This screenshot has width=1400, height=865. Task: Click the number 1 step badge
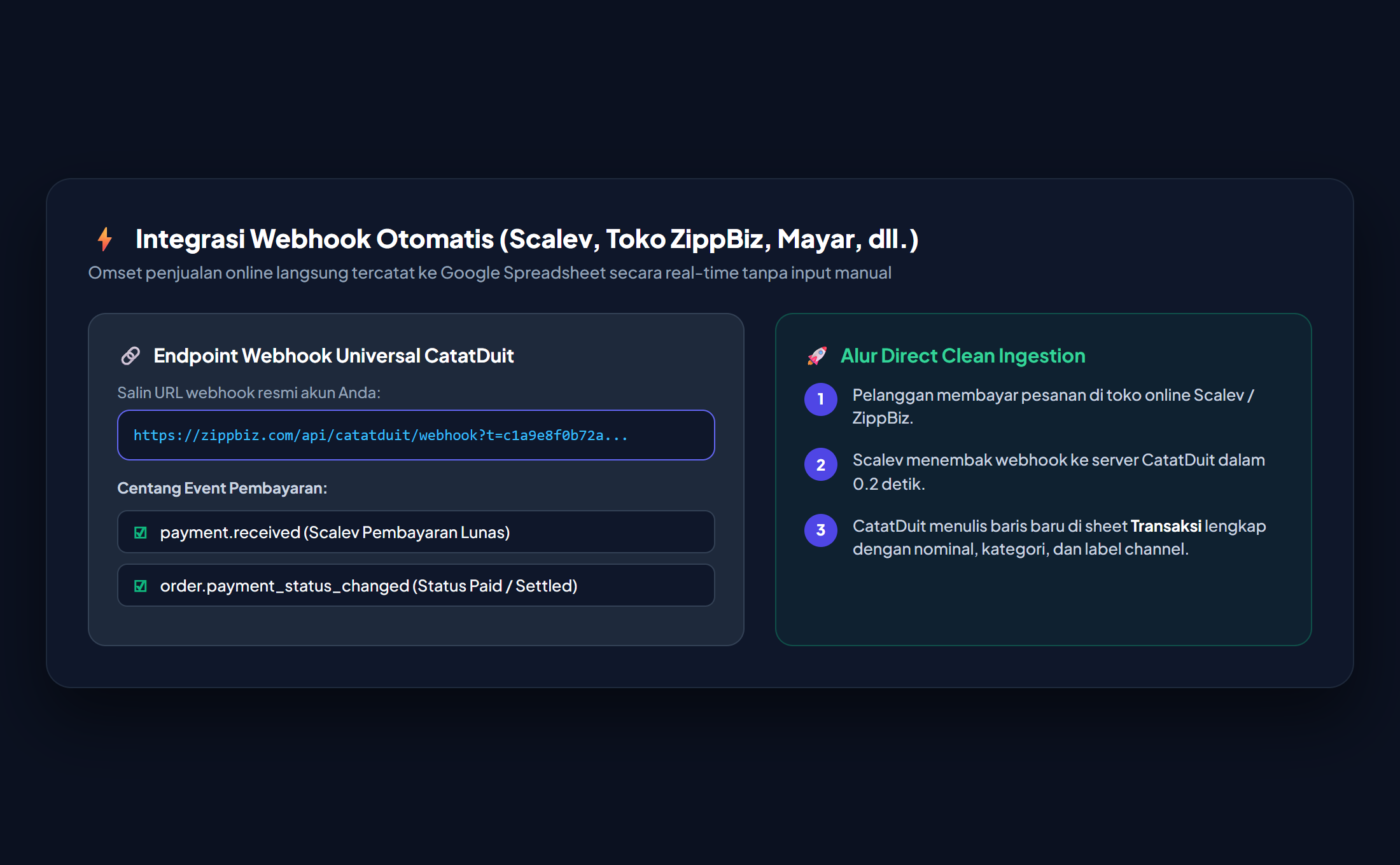(x=821, y=399)
